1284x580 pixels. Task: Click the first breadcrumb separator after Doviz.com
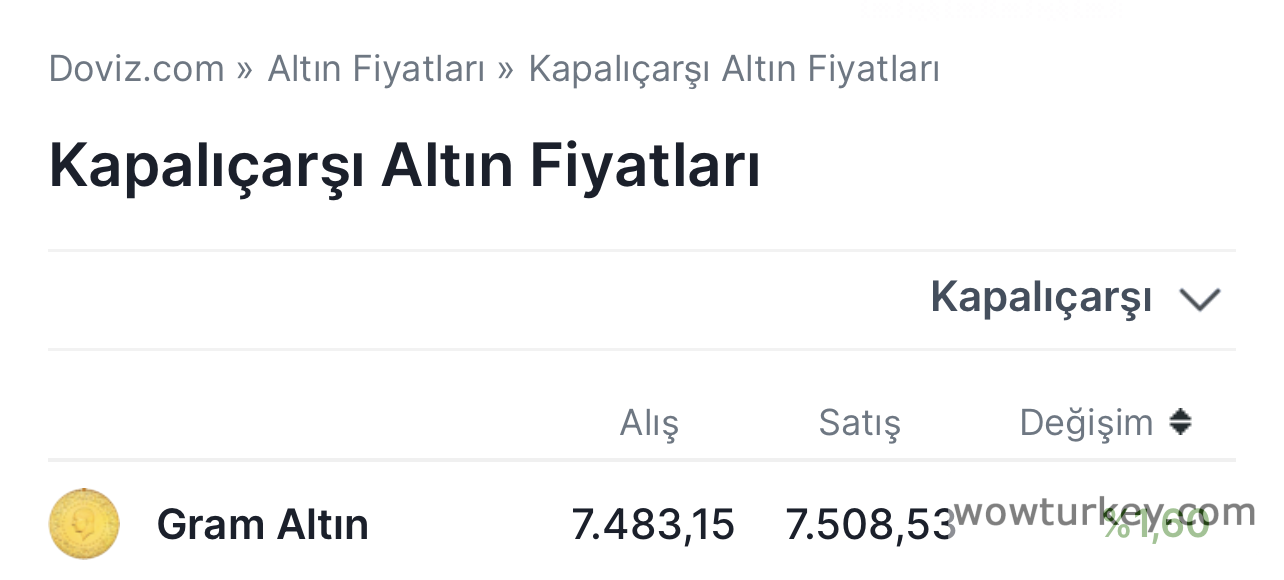click(x=245, y=70)
